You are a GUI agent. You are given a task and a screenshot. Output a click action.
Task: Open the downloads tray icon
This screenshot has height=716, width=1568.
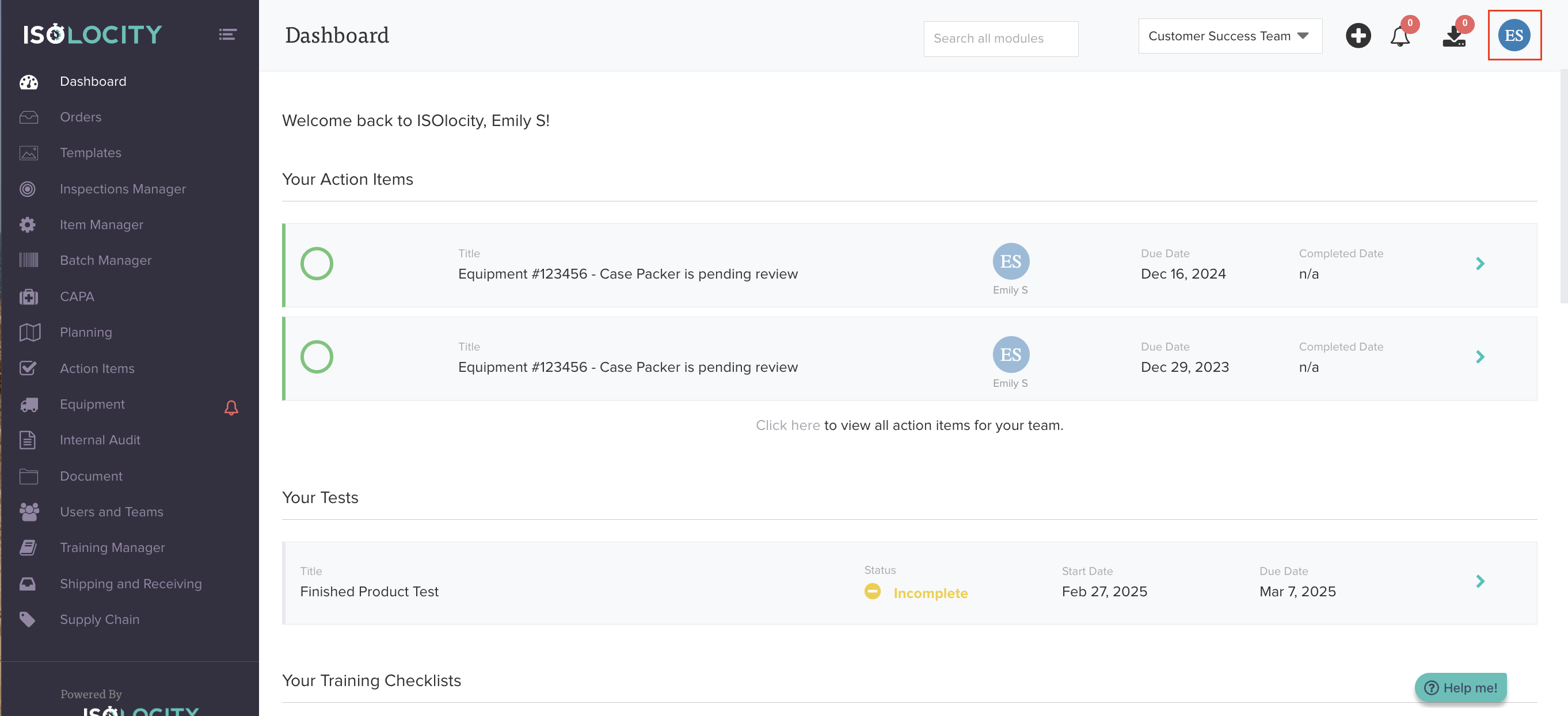1453,37
